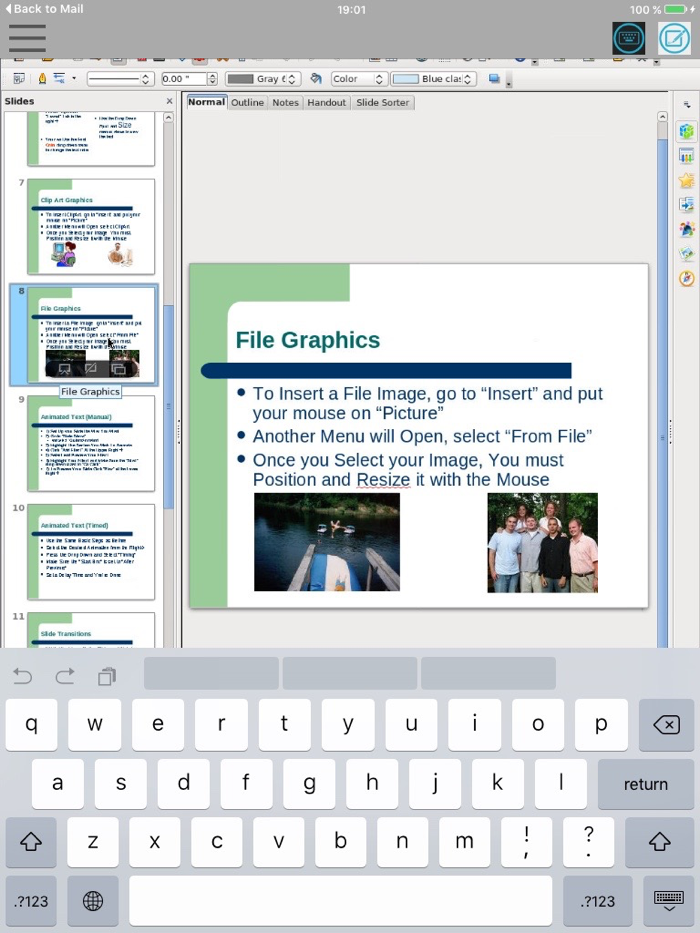Open Styles and Formatting sidebar icon
700x933 pixels.
686,229
